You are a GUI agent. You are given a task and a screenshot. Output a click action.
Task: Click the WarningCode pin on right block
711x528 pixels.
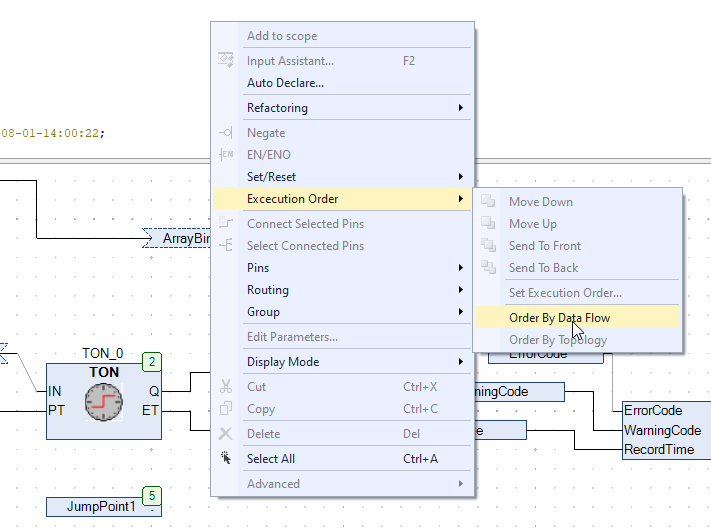pyautogui.click(x=662, y=430)
